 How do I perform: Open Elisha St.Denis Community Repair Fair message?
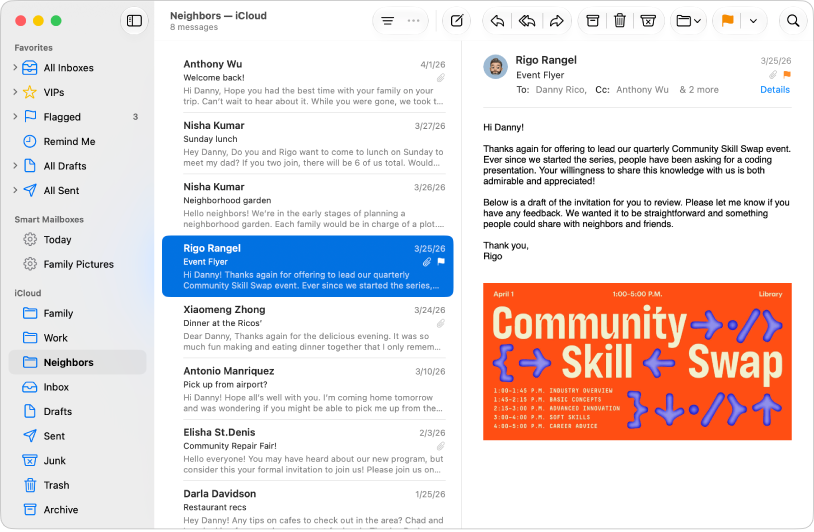[308, 451]
